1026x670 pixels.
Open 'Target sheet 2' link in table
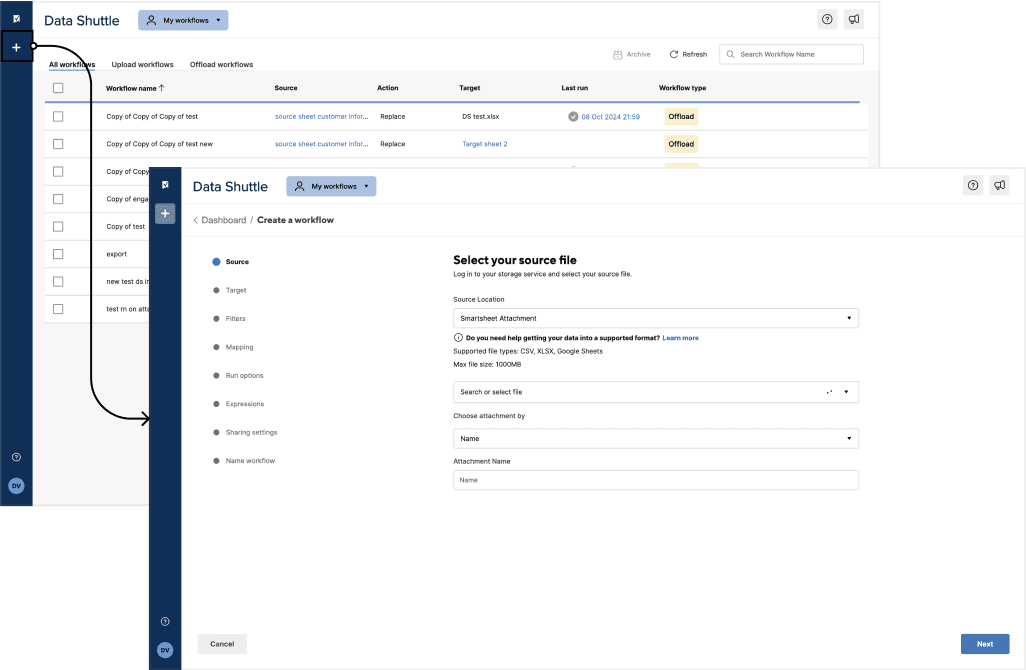pos(485,144)
